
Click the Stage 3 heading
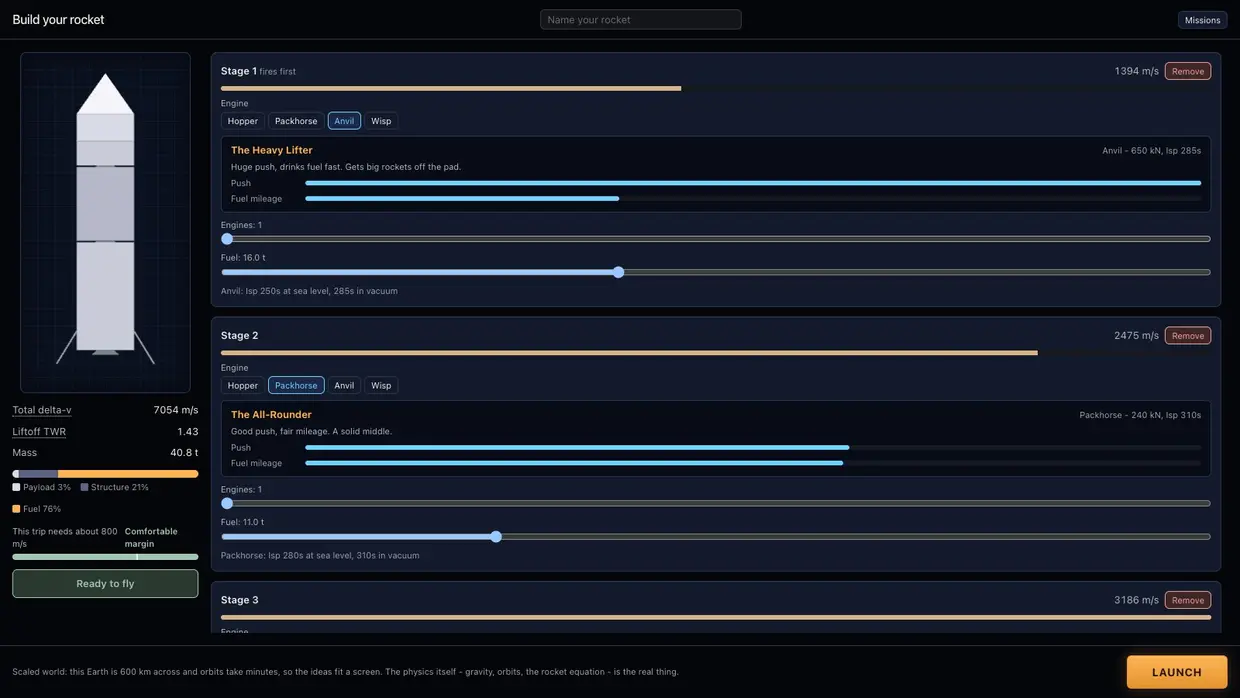(x=240, y=600)
